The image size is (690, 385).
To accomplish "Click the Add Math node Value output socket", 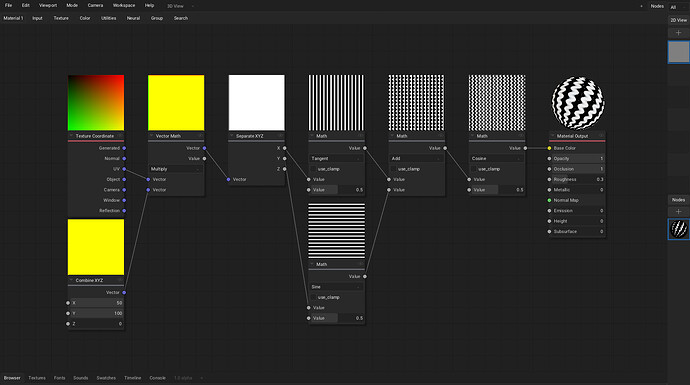I will tap(445, 148).
